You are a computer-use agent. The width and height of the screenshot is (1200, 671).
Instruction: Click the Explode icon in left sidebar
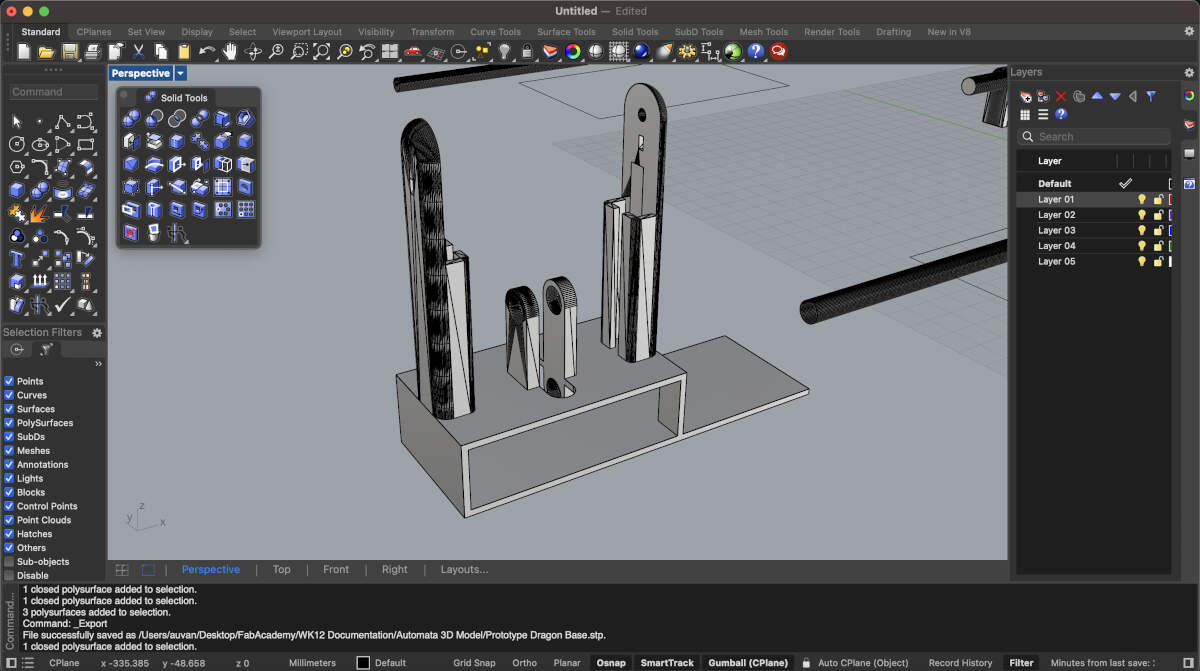pyautogui.click(x=38, y=212)
